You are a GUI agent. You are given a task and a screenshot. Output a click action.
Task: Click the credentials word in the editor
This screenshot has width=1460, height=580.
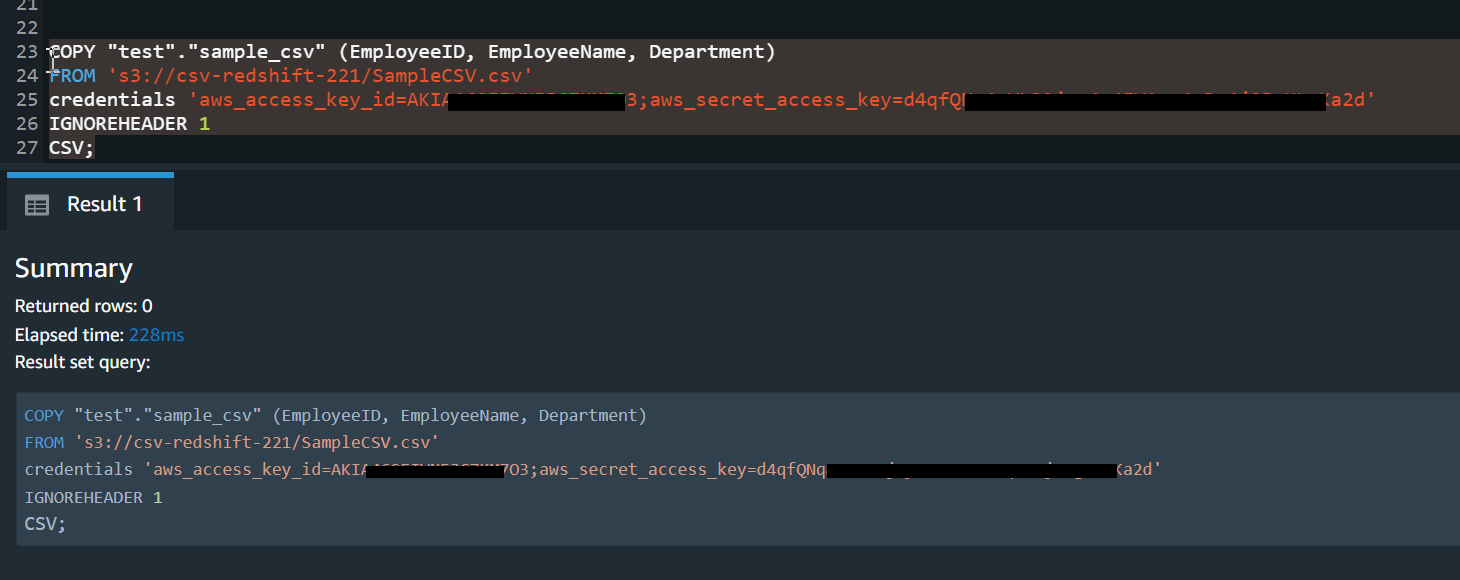(113, 100)
